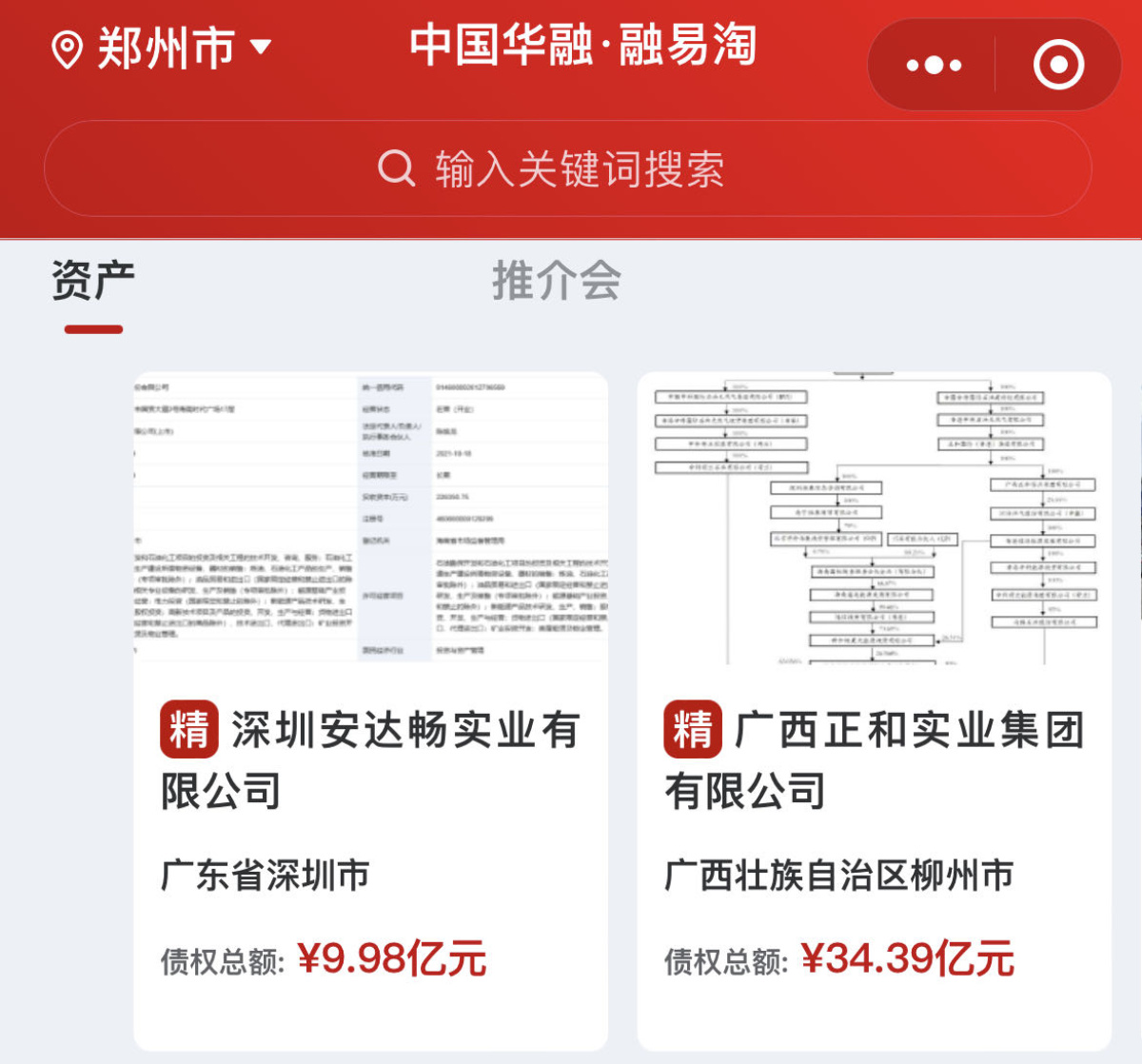This screenshot has width=1142, height=1064.
Task: Open the 深圳安达畅实业 document thumbnail
Action: pos(371,518)
